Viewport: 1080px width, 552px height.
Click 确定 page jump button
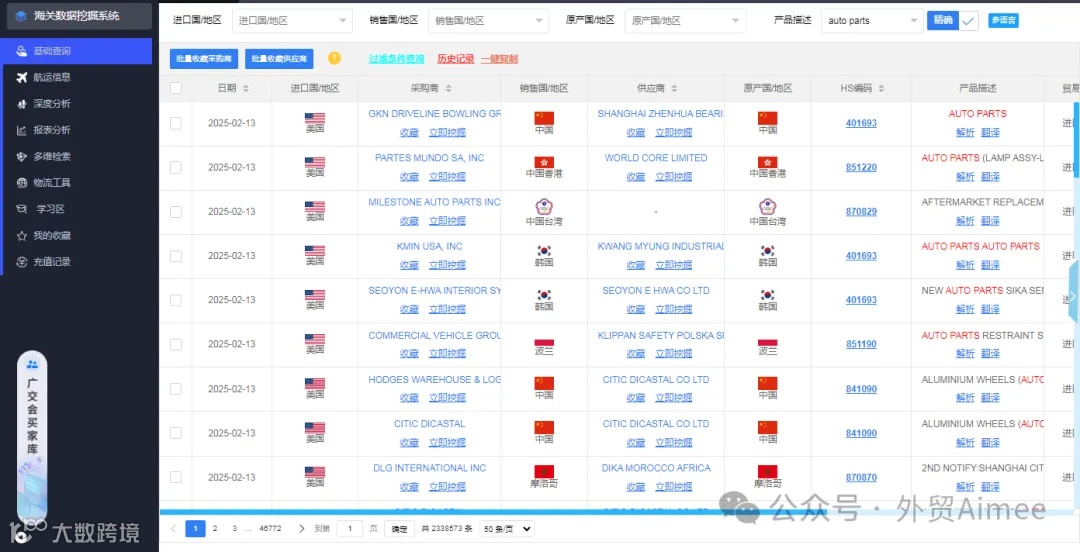tap(399, 529)
